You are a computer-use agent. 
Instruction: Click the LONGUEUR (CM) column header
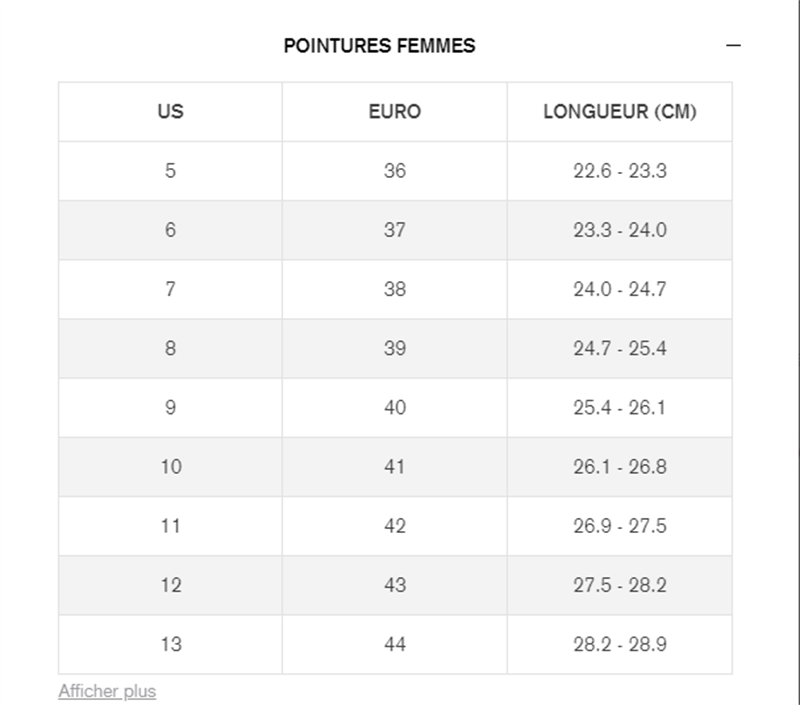pos(620,111)
